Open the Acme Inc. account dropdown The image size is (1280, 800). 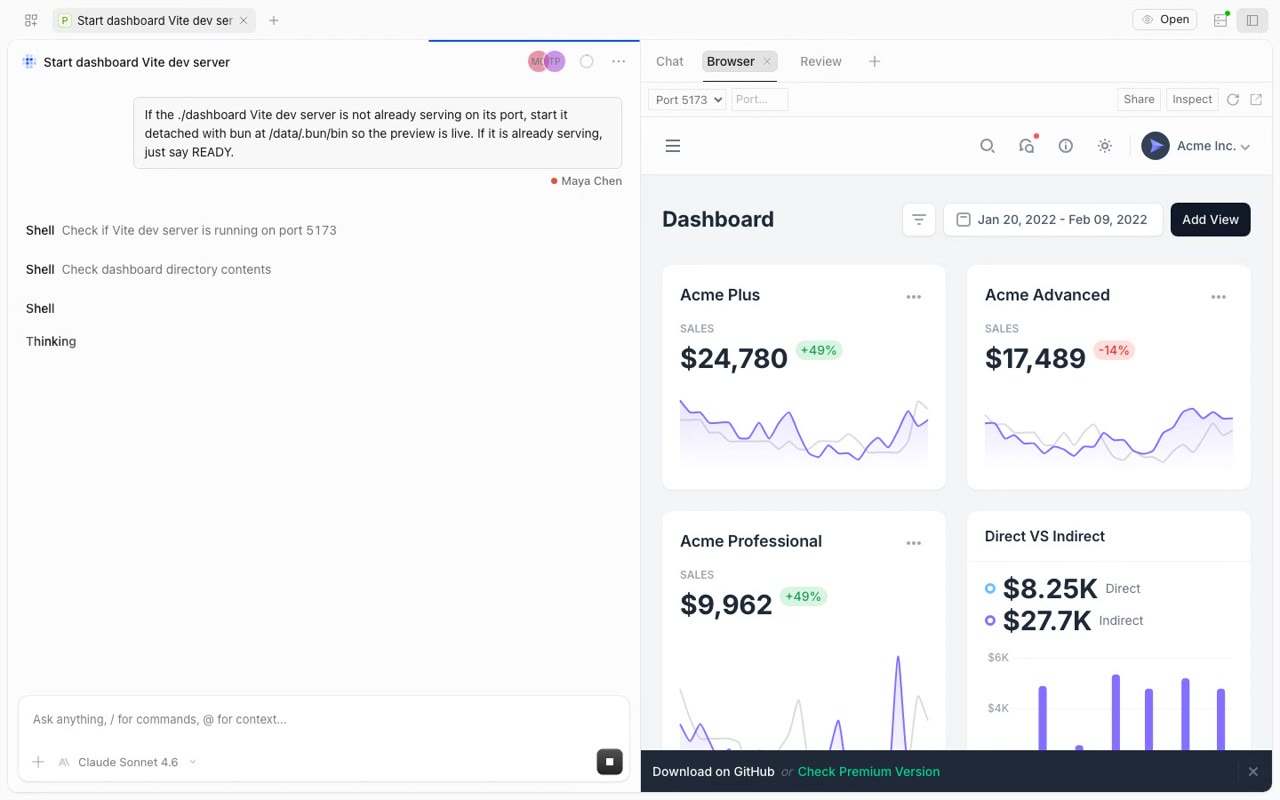1196,146
